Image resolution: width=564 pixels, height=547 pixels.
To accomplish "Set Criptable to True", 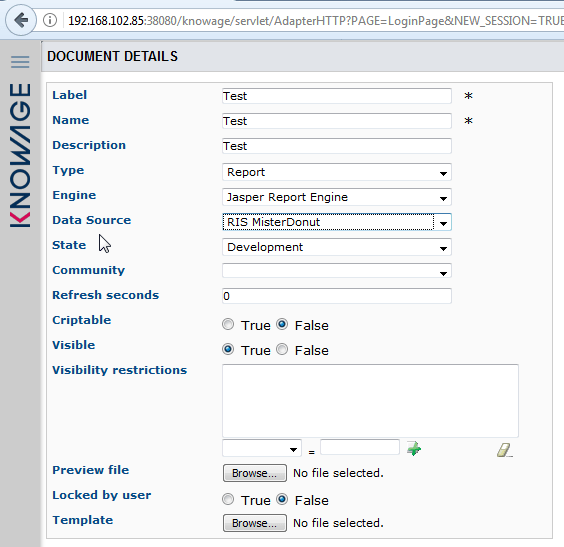I will click(228, 324).
